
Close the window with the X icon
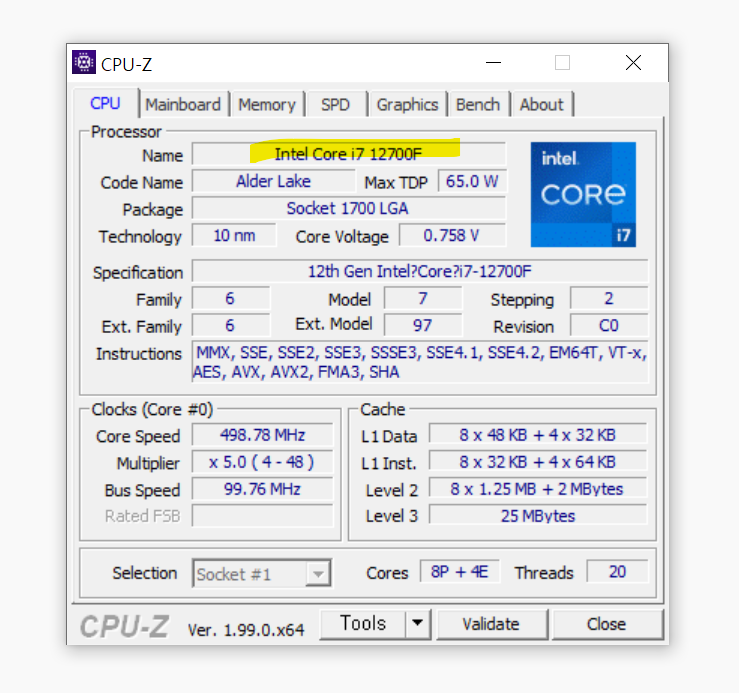(x=633, y=62)
